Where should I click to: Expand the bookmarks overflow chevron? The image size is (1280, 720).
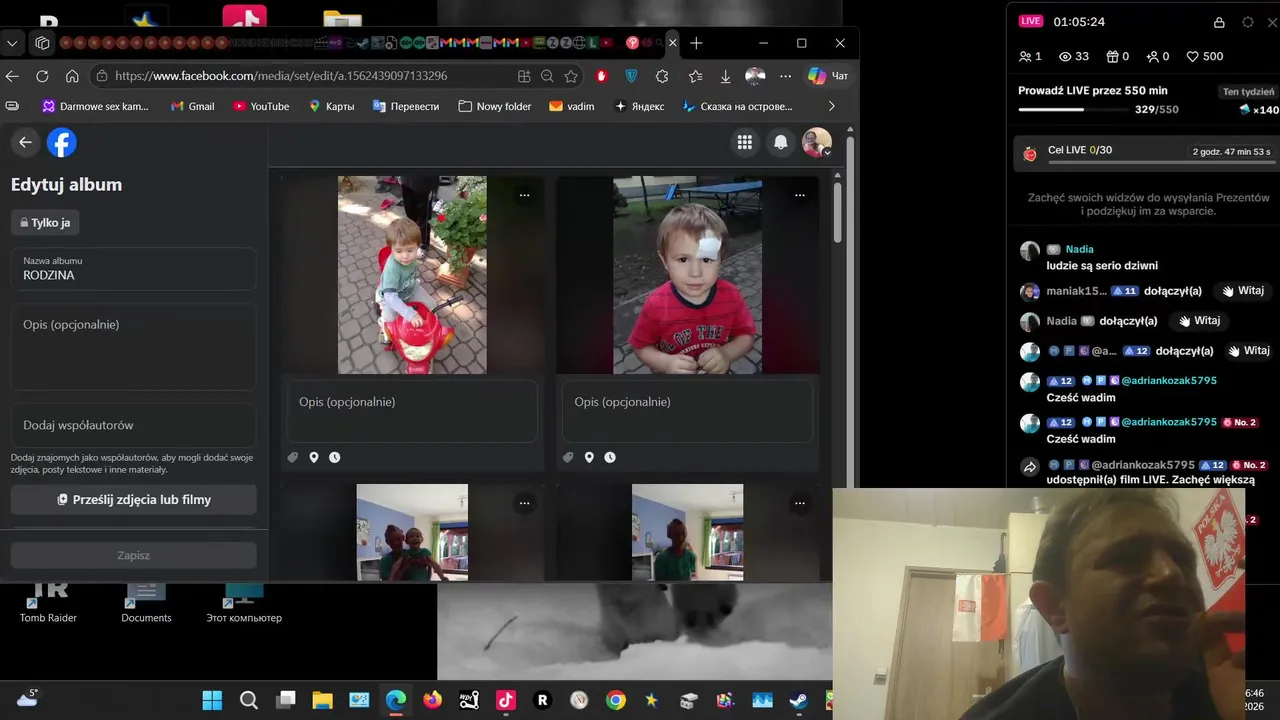coord(831,106)
